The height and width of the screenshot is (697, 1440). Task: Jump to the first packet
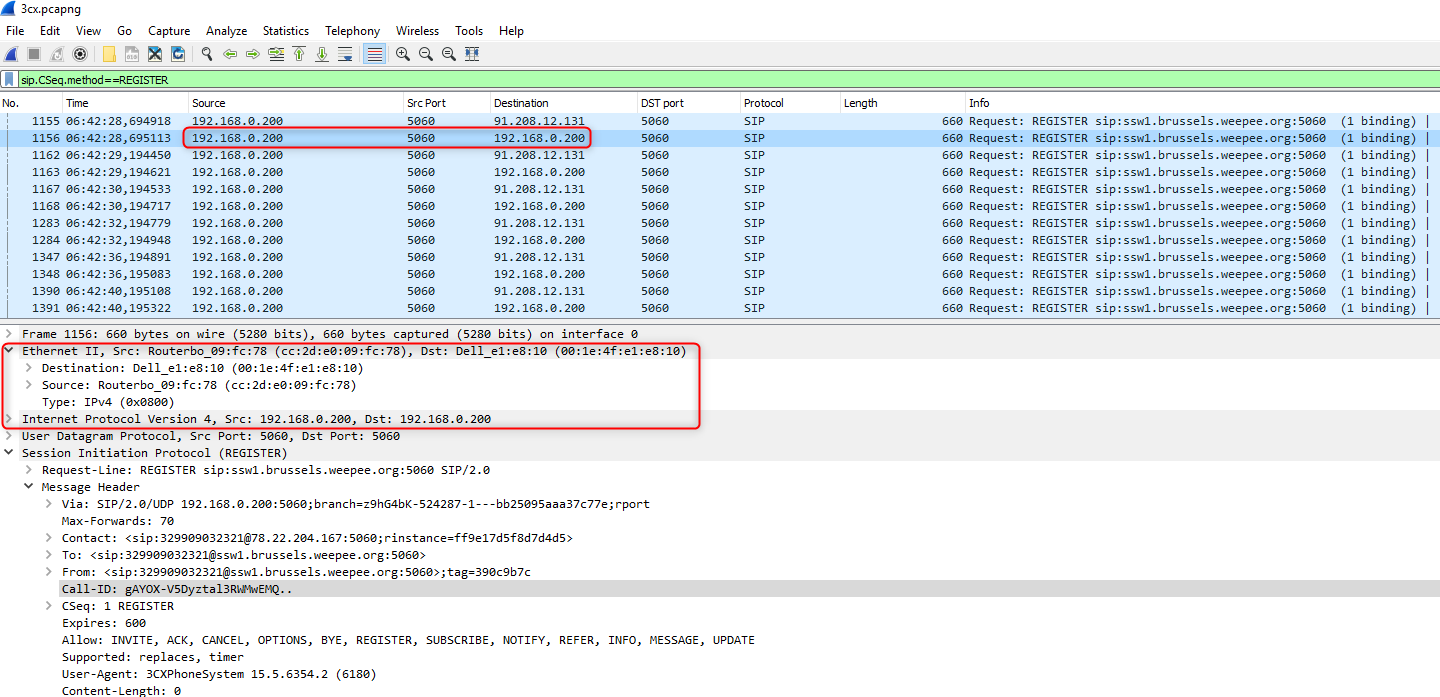(x=298, y=54)
